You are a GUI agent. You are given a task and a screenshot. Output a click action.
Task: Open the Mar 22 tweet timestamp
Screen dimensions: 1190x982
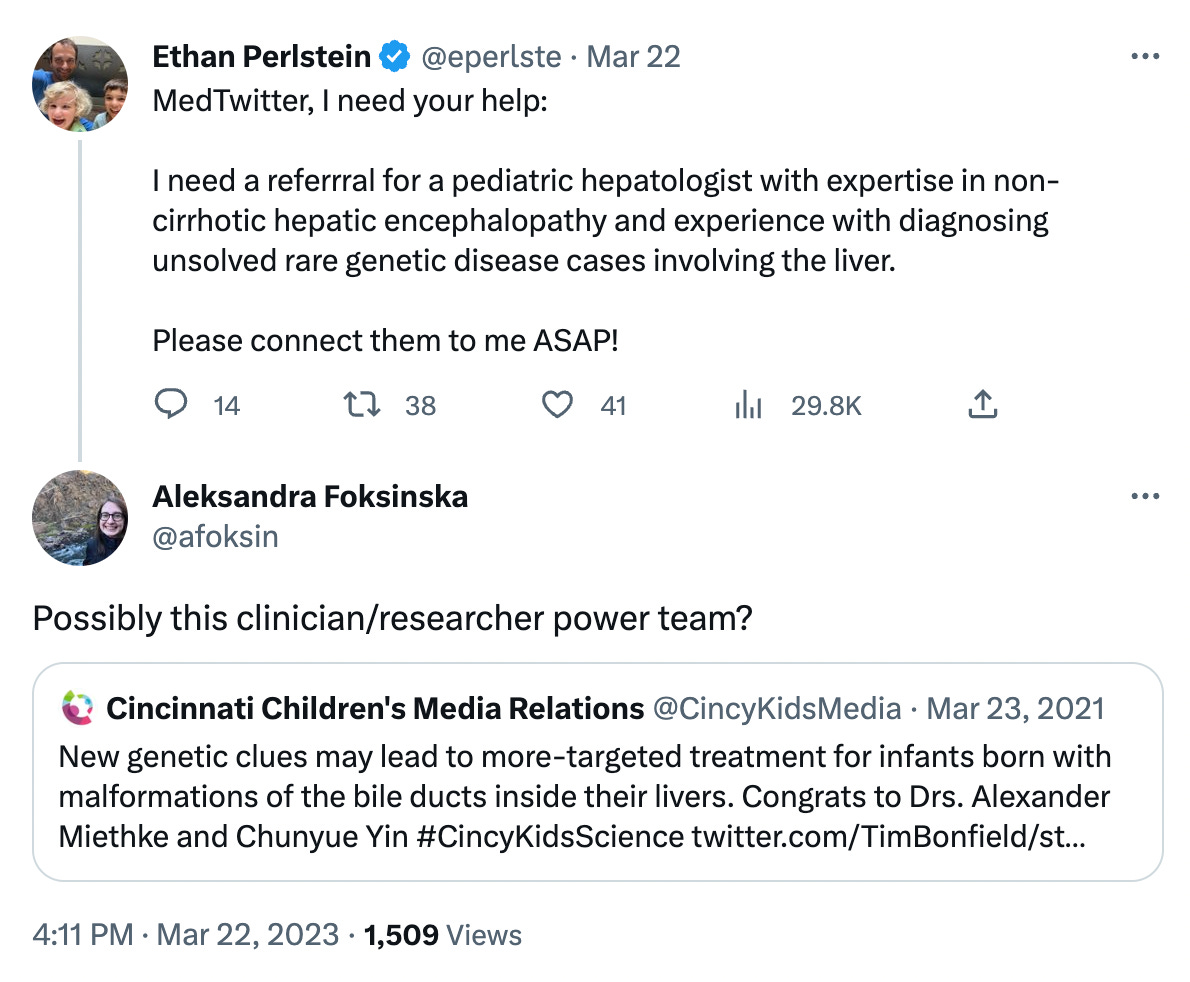click(633, 57)
